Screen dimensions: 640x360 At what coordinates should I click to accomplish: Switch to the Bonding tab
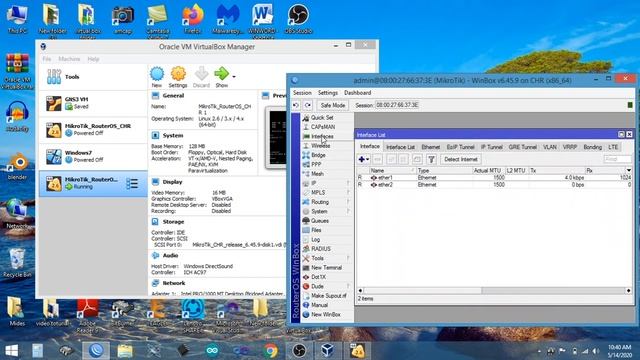[x=592, y=147]
